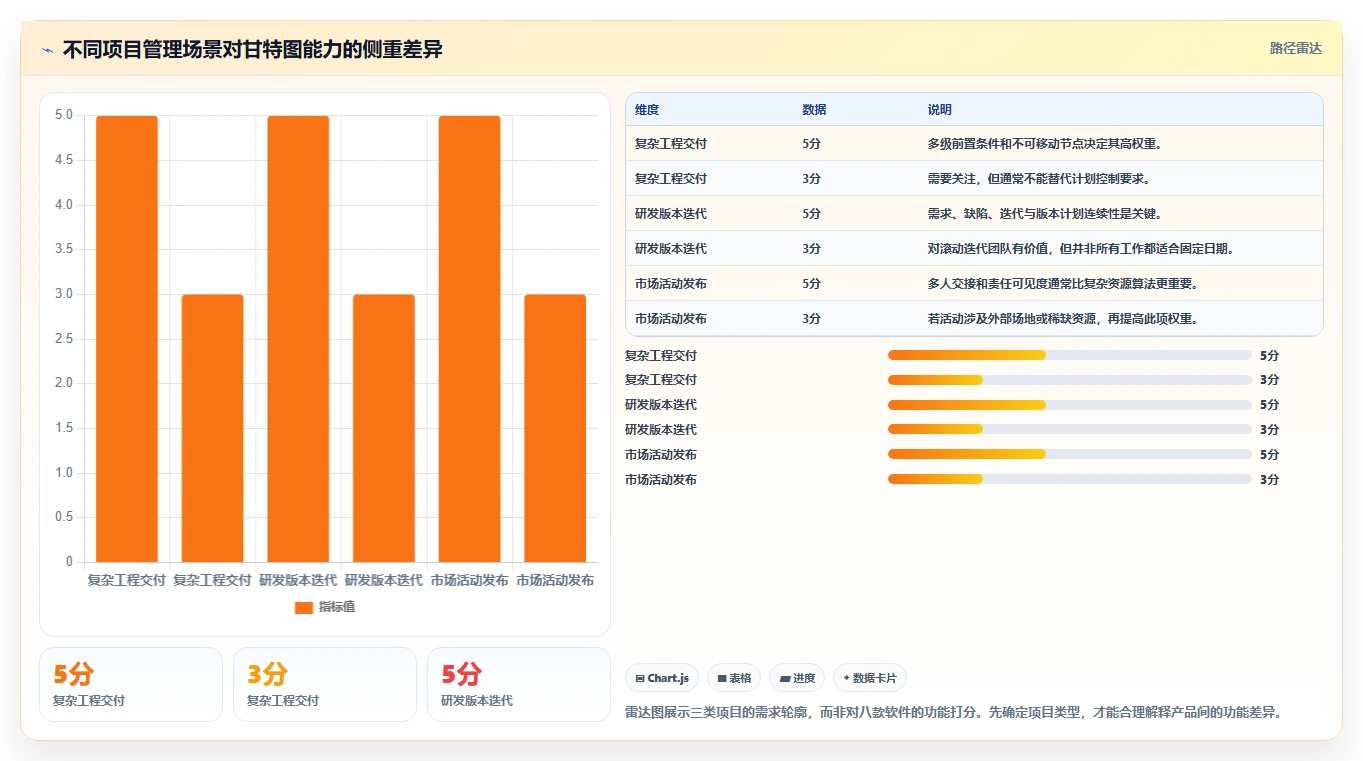Click the 3.0 chart bar for 研发版本迭代
The image size is (1363, 761).
(384, 428)
